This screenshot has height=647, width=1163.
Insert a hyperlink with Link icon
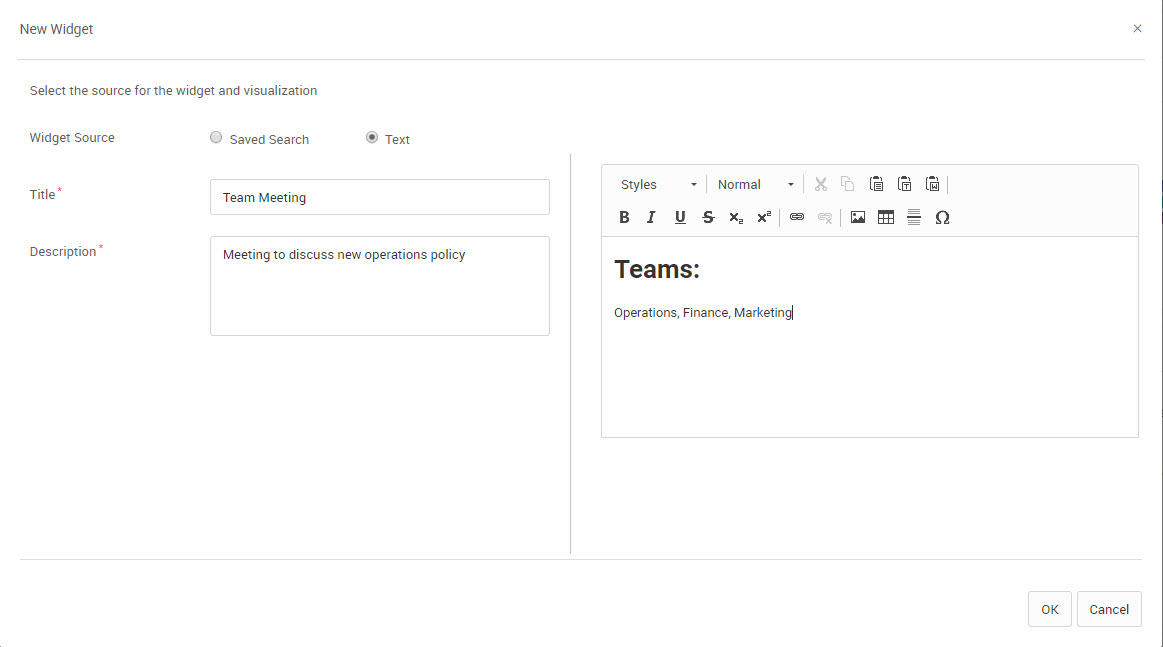click(797, 217)
